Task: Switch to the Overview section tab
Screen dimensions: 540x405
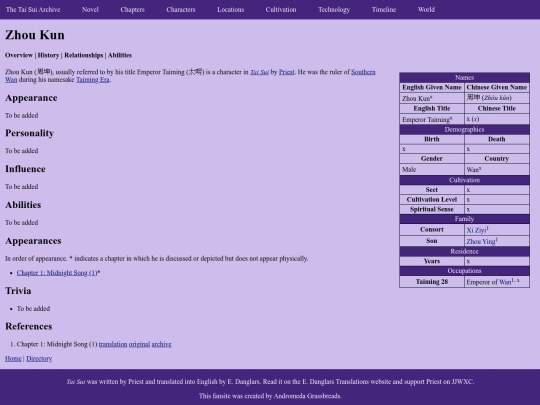Action: point(19,55)
